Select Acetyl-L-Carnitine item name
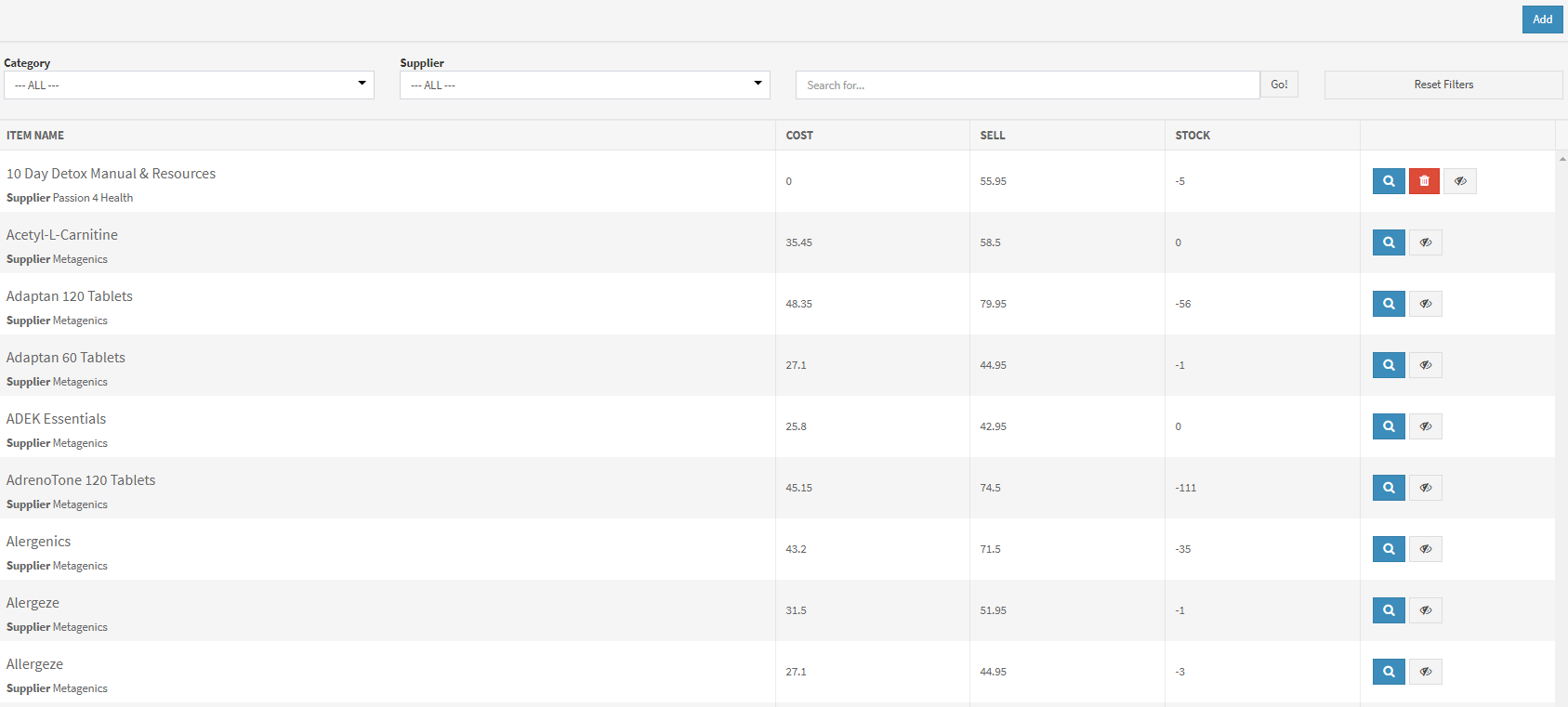 [62, 235]
